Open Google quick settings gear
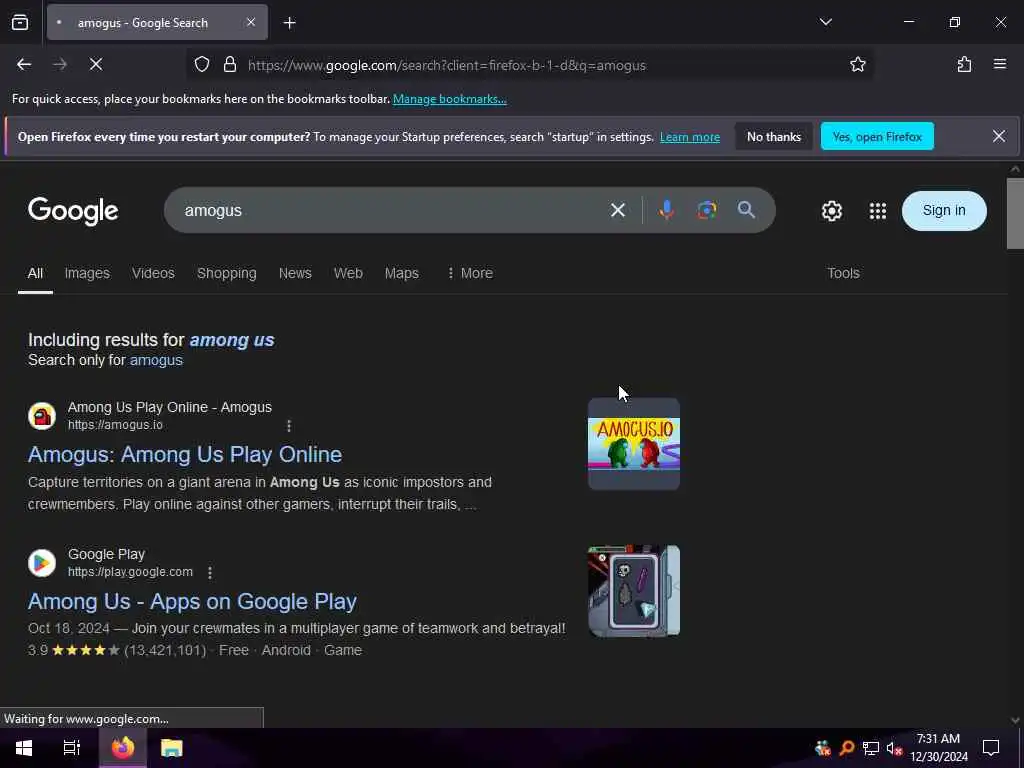The height and width of the screenshot is (768, 1024). [831, 211]
